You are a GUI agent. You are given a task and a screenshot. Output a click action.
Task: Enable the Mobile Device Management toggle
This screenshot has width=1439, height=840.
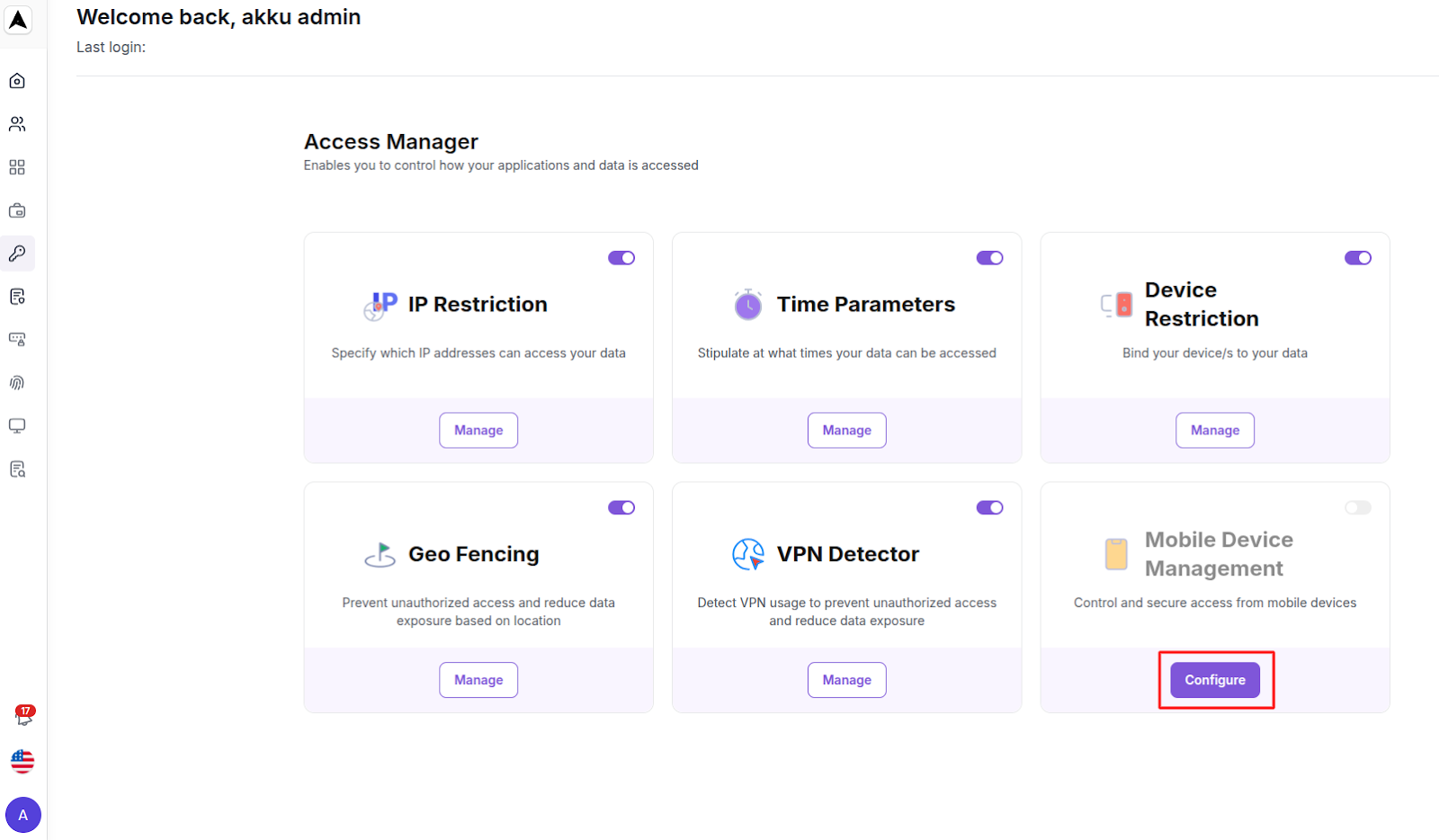[1358, 506]
